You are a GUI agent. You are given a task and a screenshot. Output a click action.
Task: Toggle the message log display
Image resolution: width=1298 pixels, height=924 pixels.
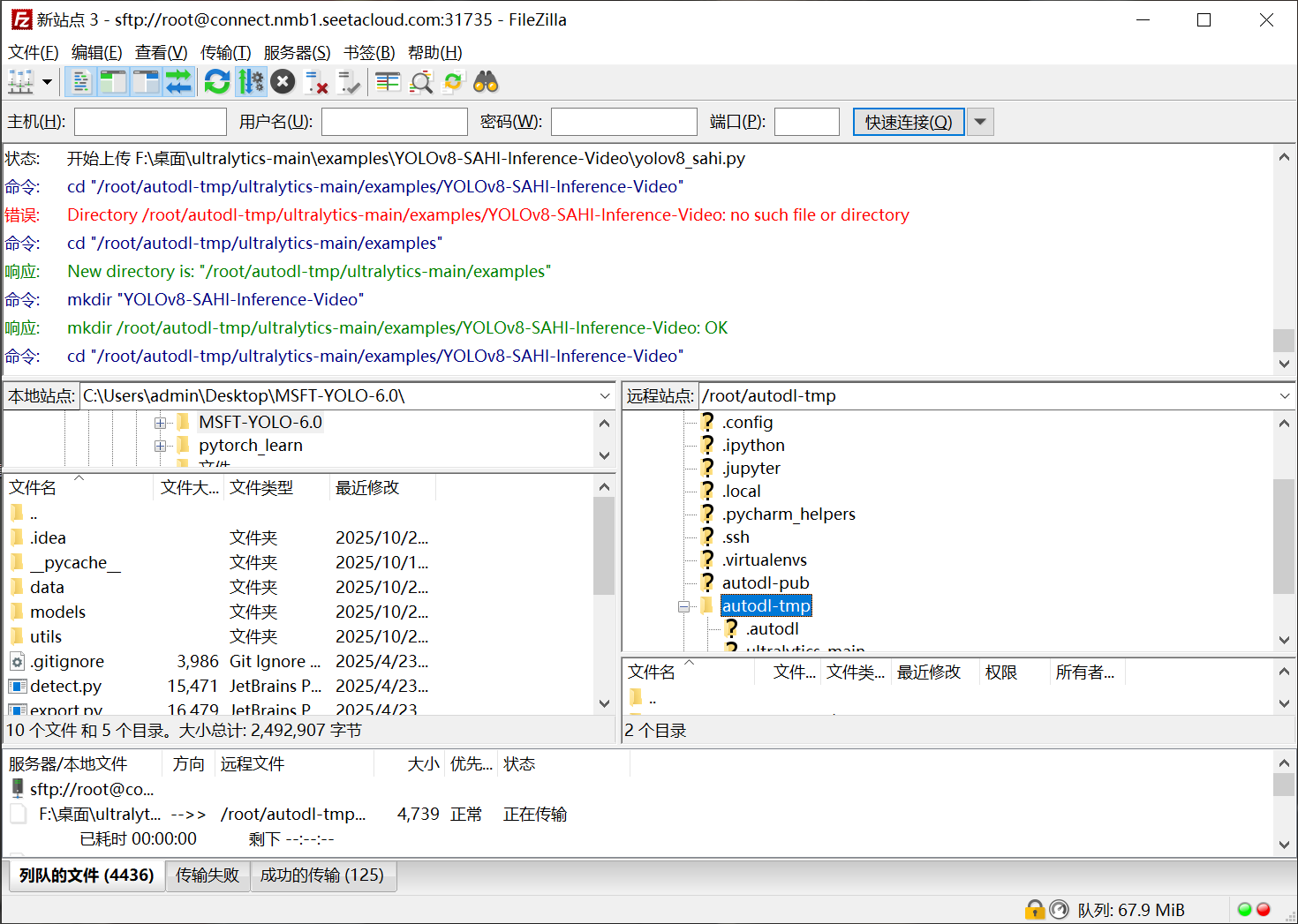click(x=80, y=82)
